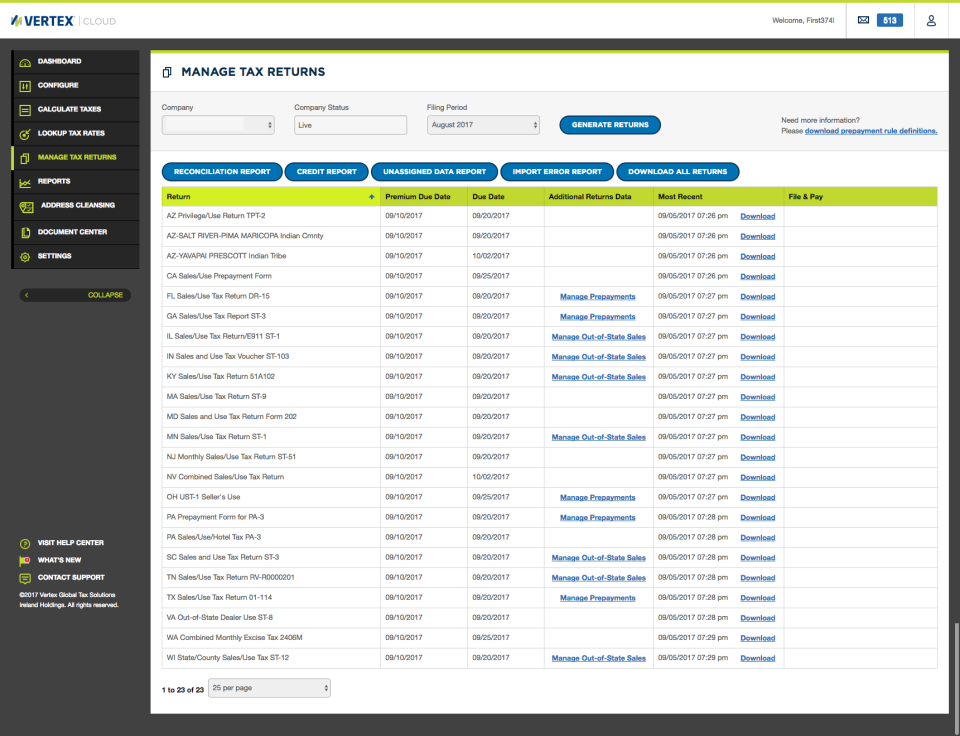Open Reports using the chart icon

(22, 181)
